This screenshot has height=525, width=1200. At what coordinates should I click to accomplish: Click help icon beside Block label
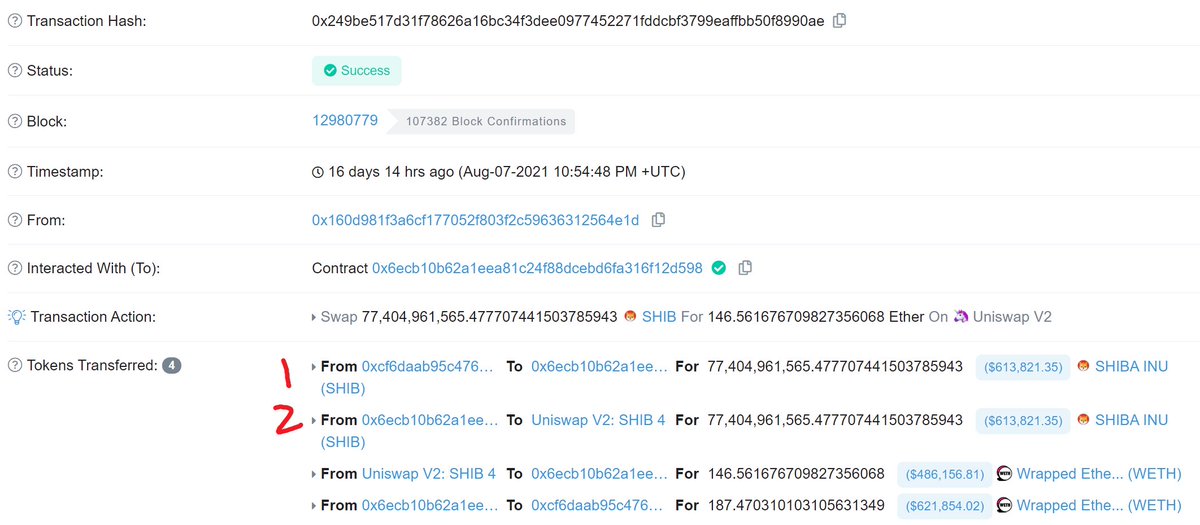(14, 121)
